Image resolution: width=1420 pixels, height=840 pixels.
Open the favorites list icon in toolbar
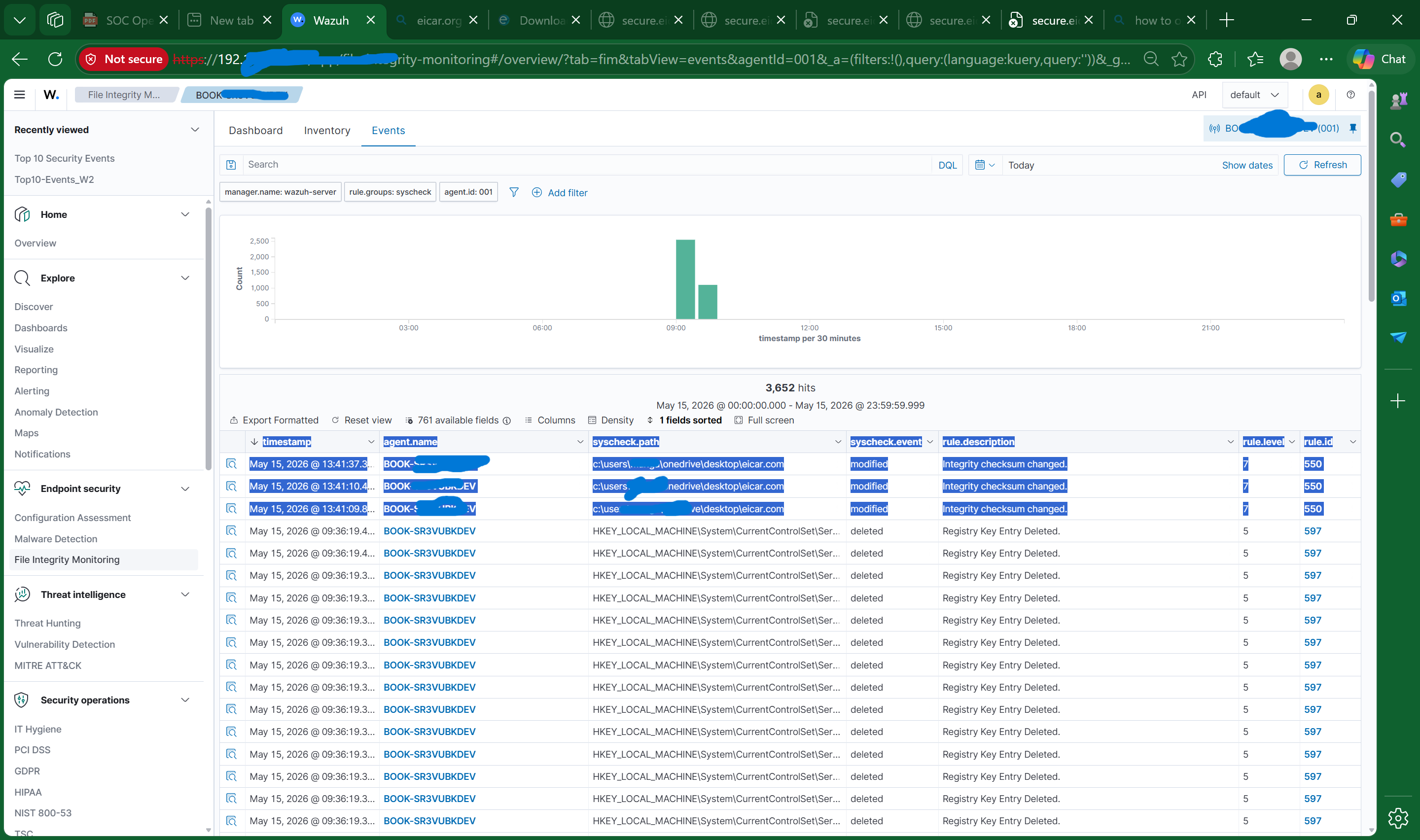[x=1255, y=59]
